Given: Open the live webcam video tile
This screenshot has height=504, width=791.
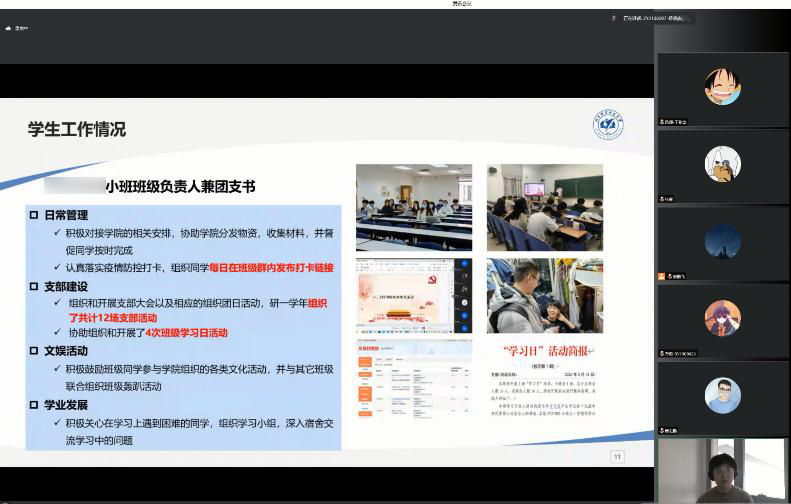Looking at the screenshot, I should pyautogui.click(x=722, y=471).
